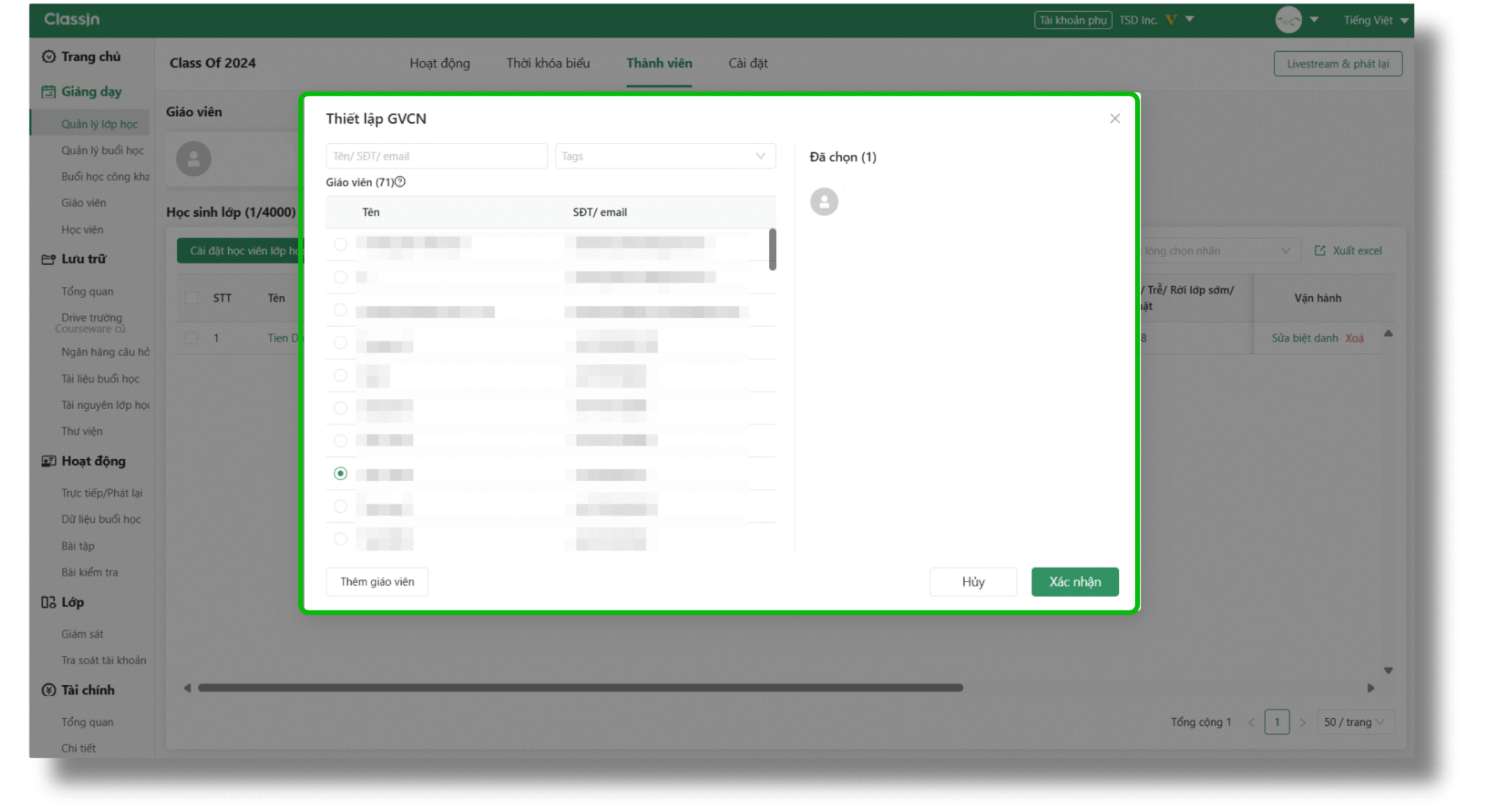Click the Tài chính currency icon
The height and width of the screenshot is (812, 1491).
[48, 690]
